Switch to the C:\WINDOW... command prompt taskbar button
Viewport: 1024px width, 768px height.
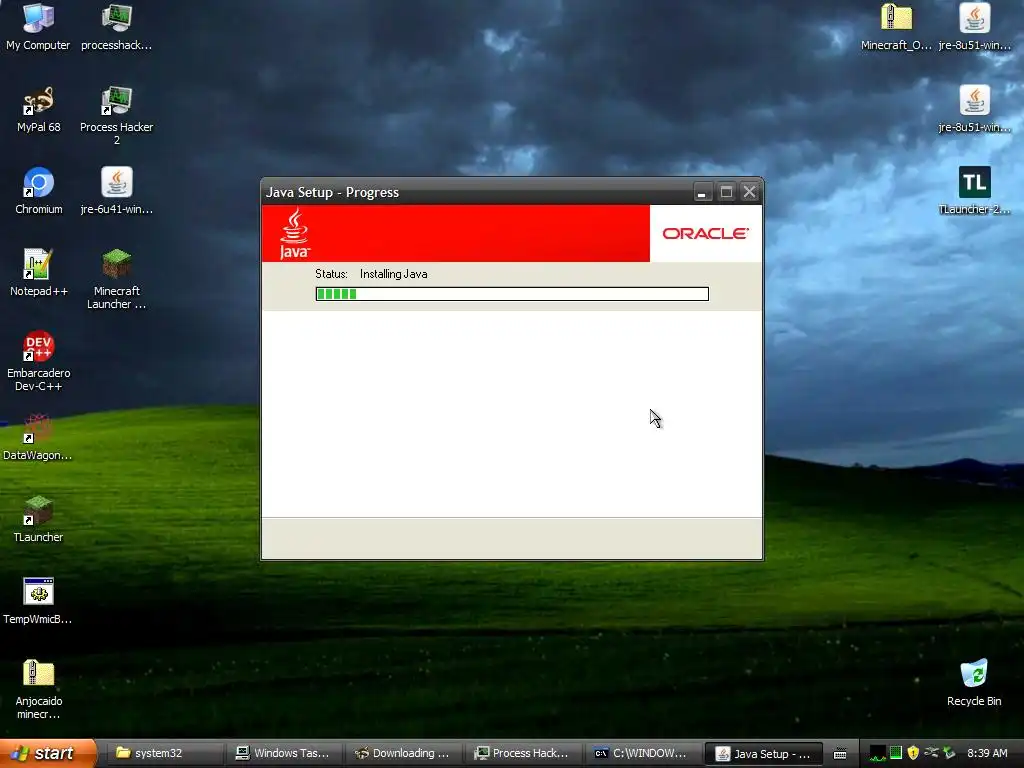[642, 754]
